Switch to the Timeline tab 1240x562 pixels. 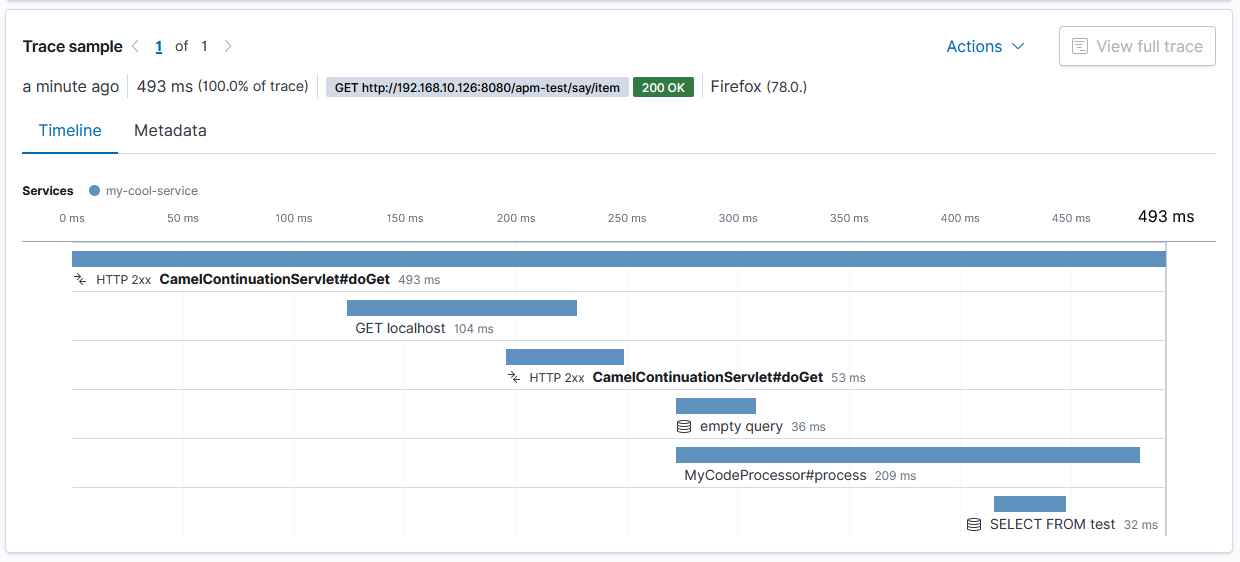tap(70, 131)
